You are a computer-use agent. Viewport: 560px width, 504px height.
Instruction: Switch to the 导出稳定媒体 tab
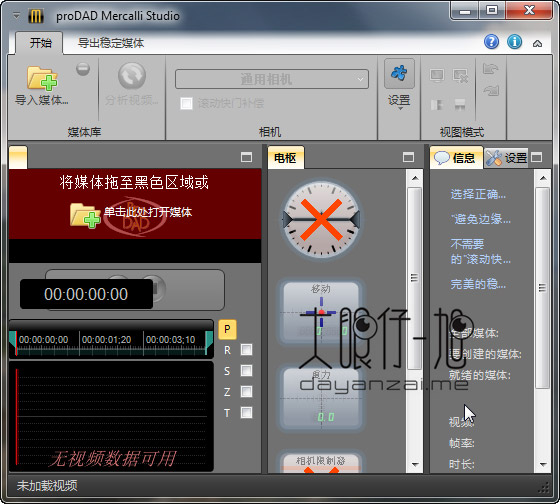(111, 43)
